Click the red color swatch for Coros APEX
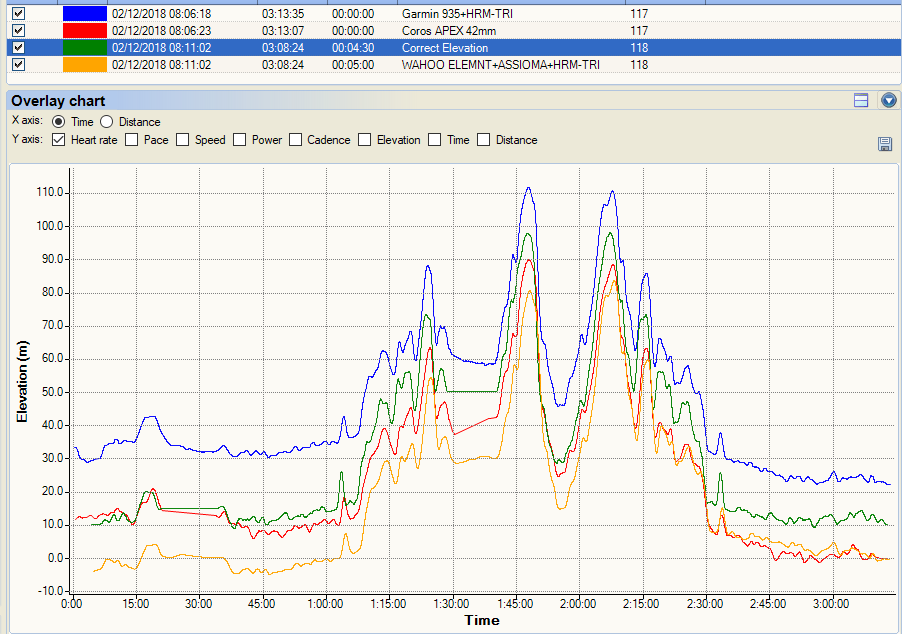Viewport: 902px width, 634px height. [84, 31]
